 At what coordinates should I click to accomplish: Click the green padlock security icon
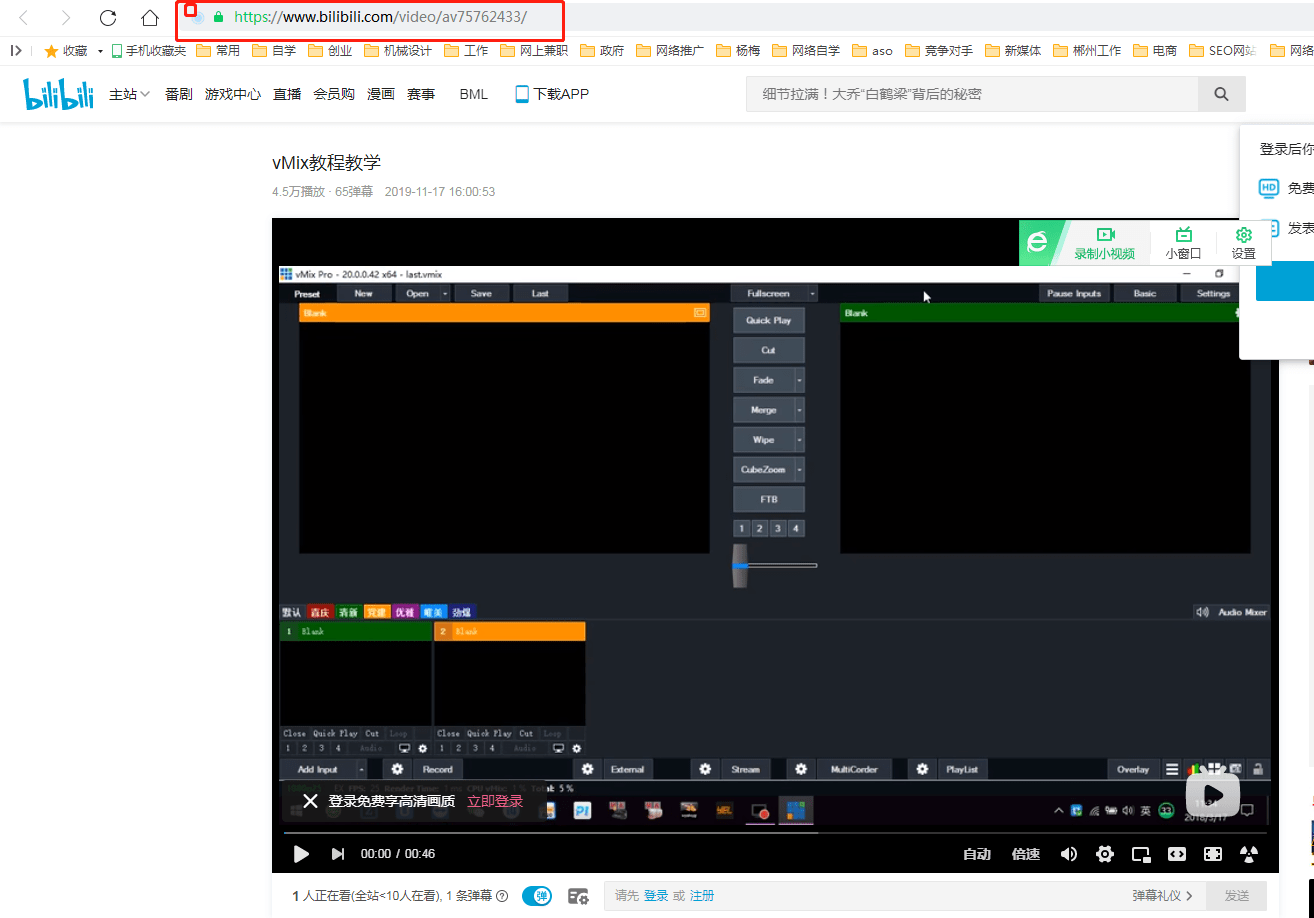(218, 17)
